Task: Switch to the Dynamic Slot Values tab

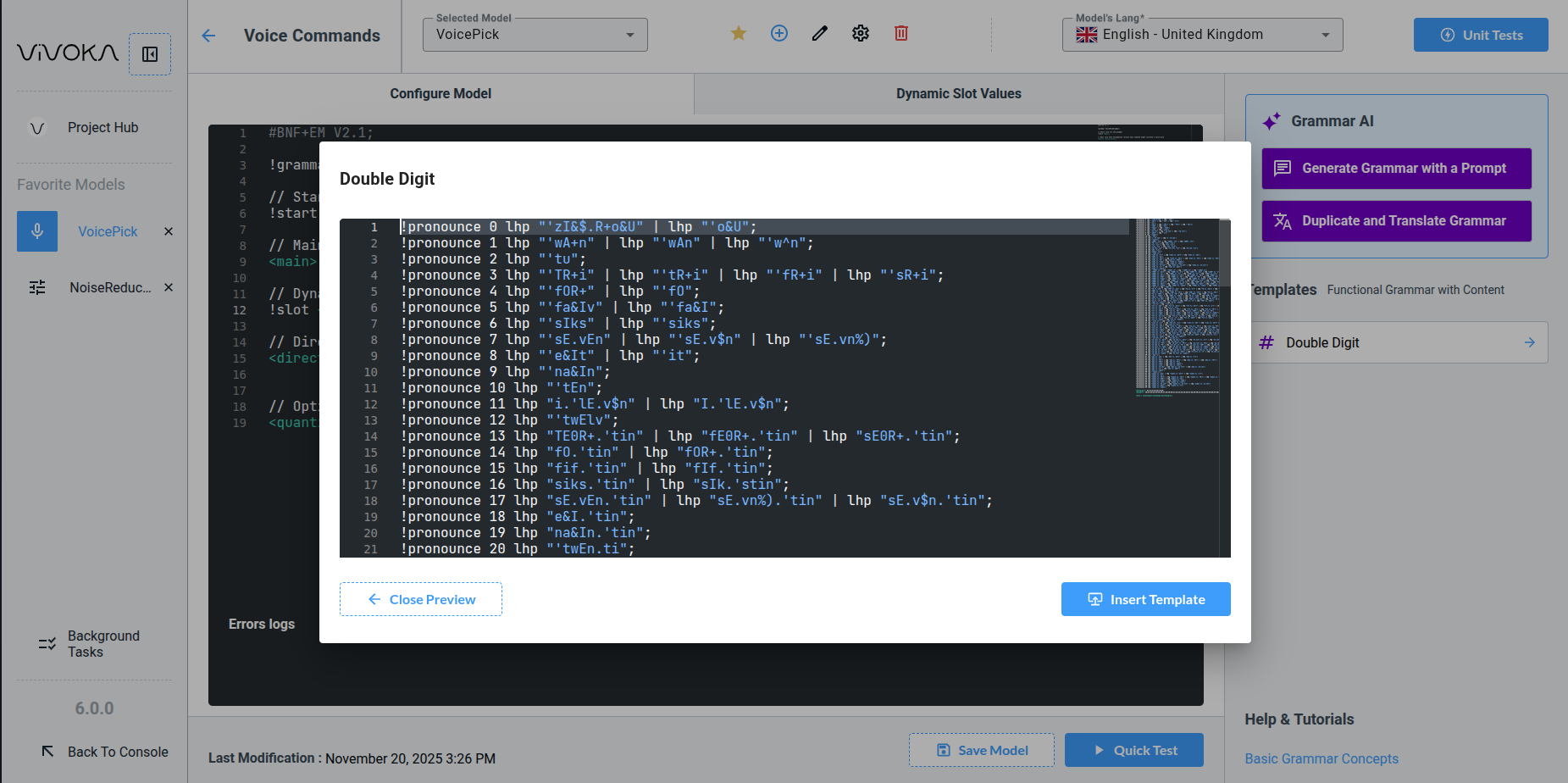Action: [958, 94]
